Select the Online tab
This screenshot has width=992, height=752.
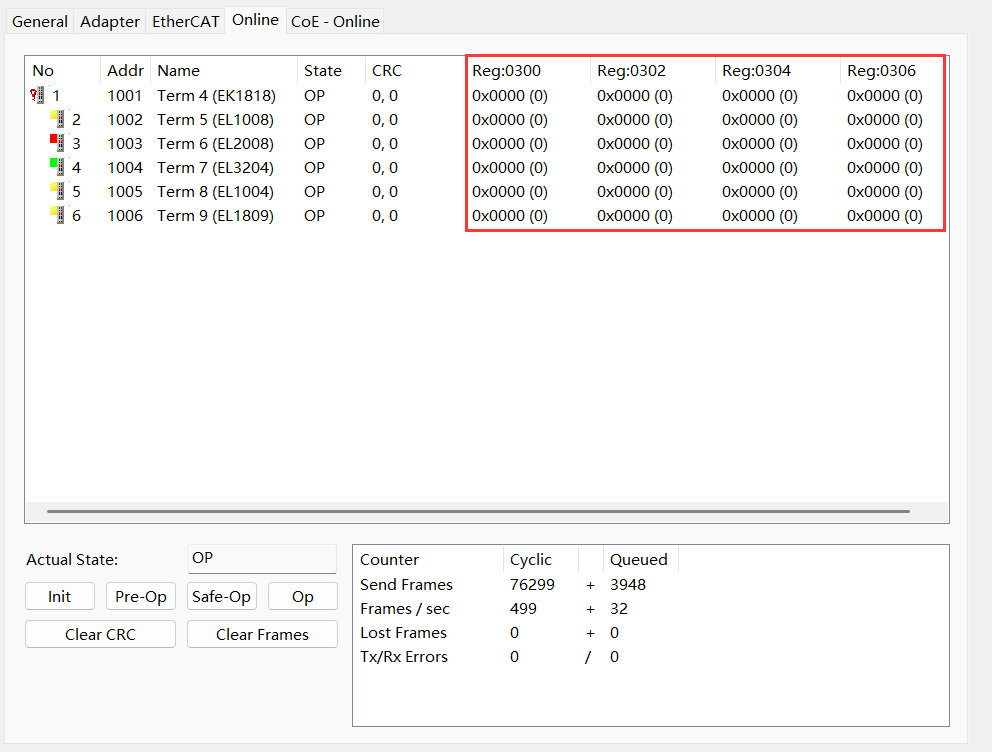tap(255, 20)
